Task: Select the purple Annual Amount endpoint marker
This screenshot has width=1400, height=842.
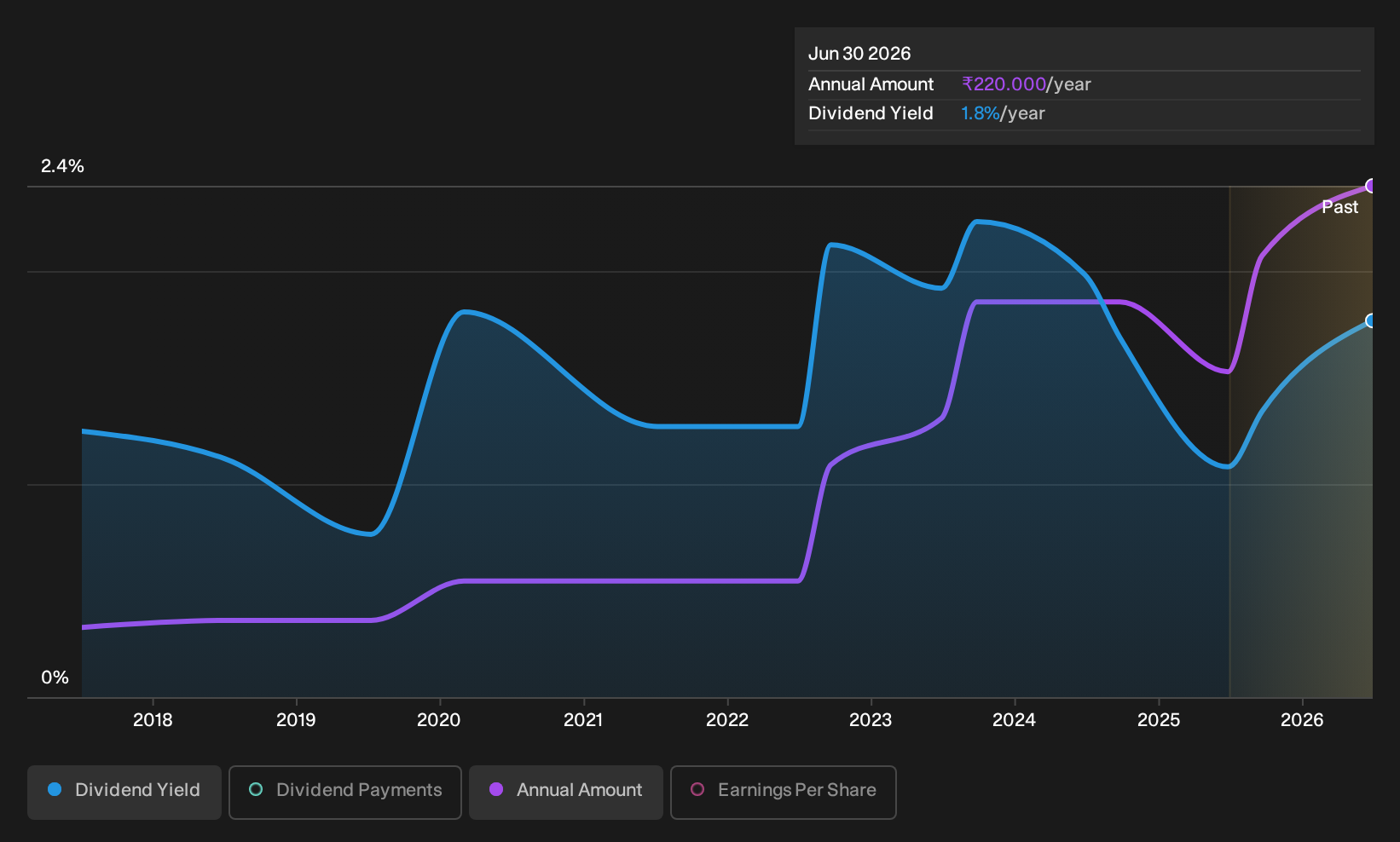Action: (x=1371, y=186)
